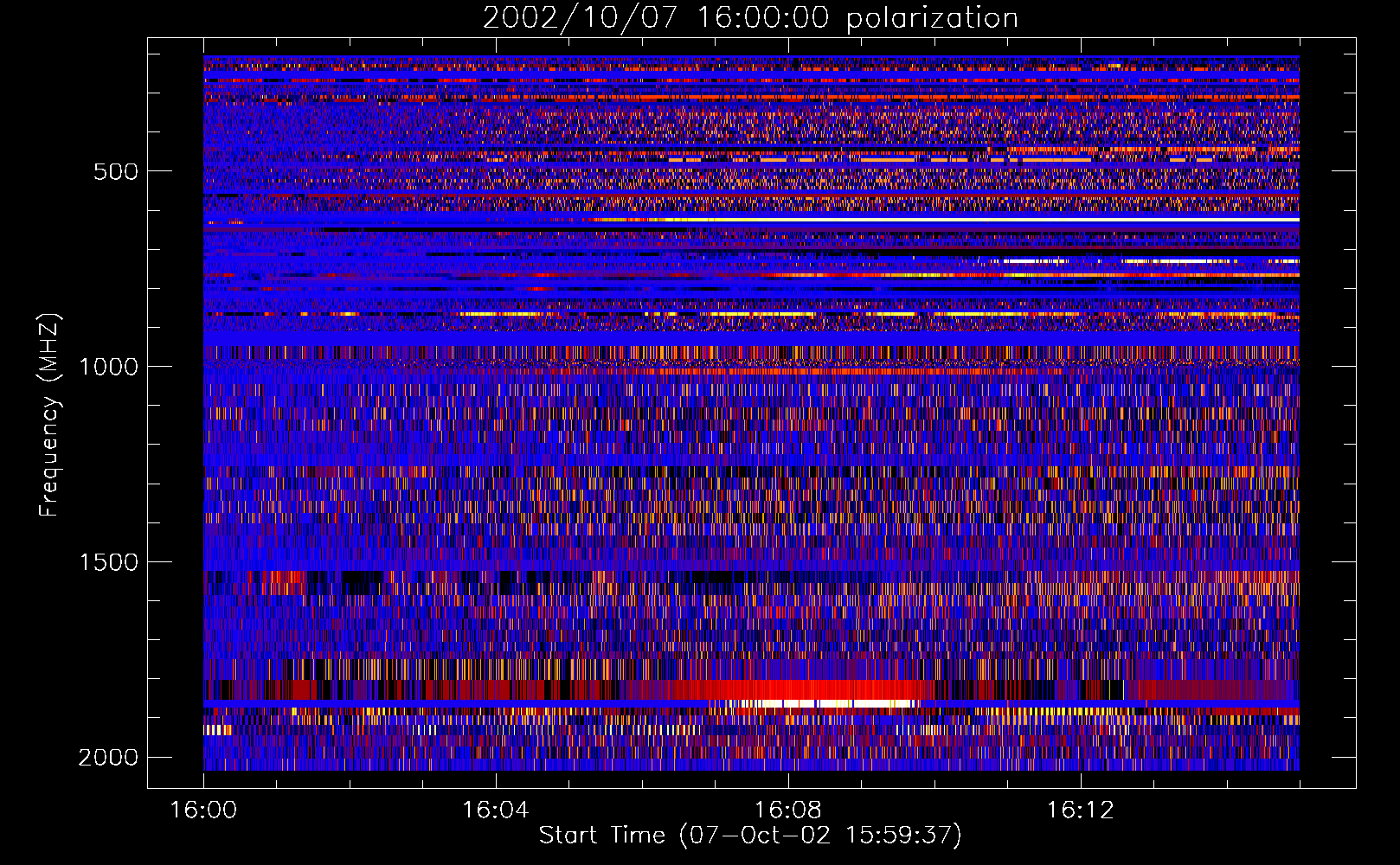Click the 'Frequency (MHZ)' y-axis label
The height and width of the screenshot is (865, 1400).
click(x=48, y=415)
